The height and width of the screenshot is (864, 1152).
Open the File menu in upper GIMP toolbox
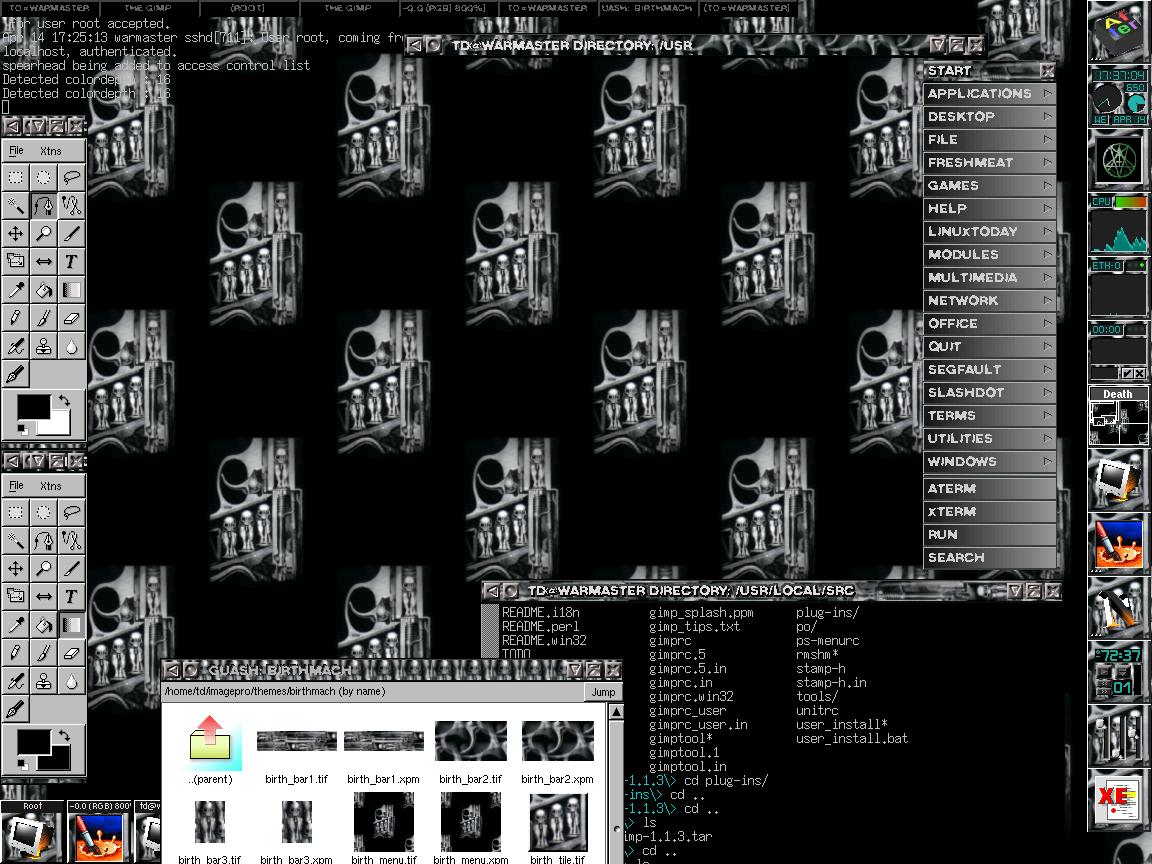(16, 151)
